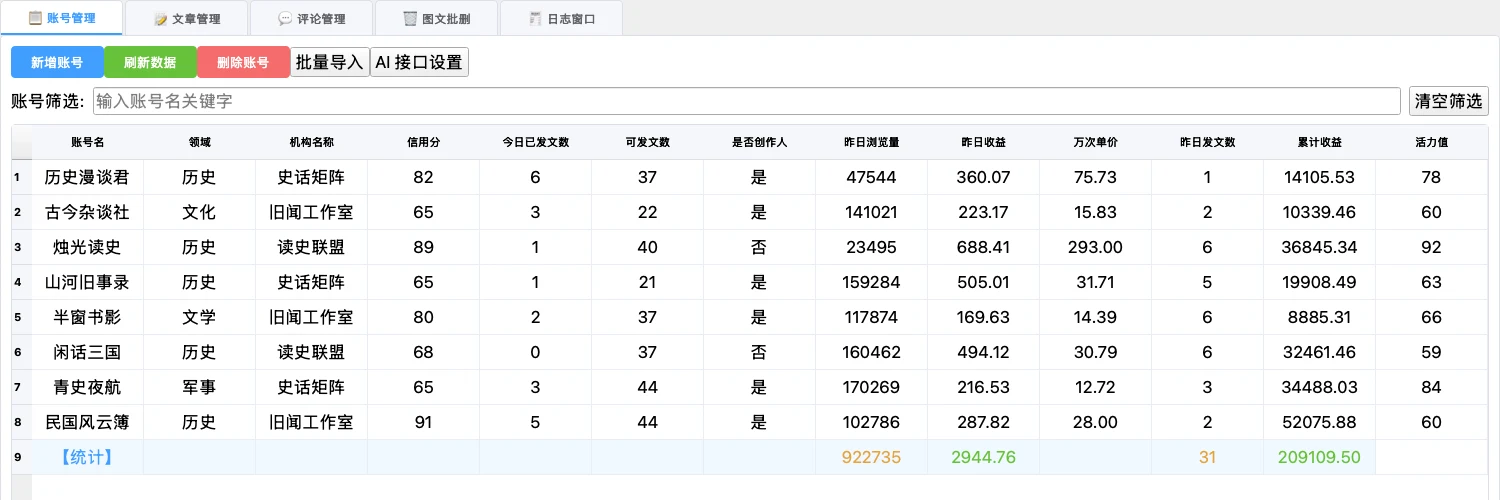Click the 昨日浏览量 column header
Image resolution: width=1500 pixels, height=500 pixels.
click(x=871, y=142)
